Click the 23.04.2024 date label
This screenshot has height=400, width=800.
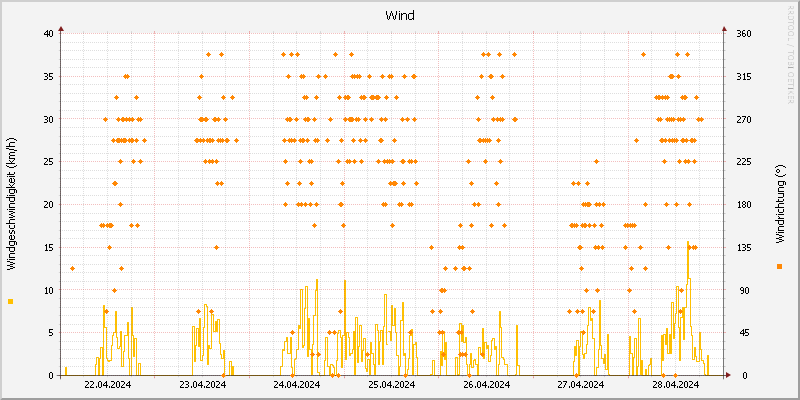point(203,385)
